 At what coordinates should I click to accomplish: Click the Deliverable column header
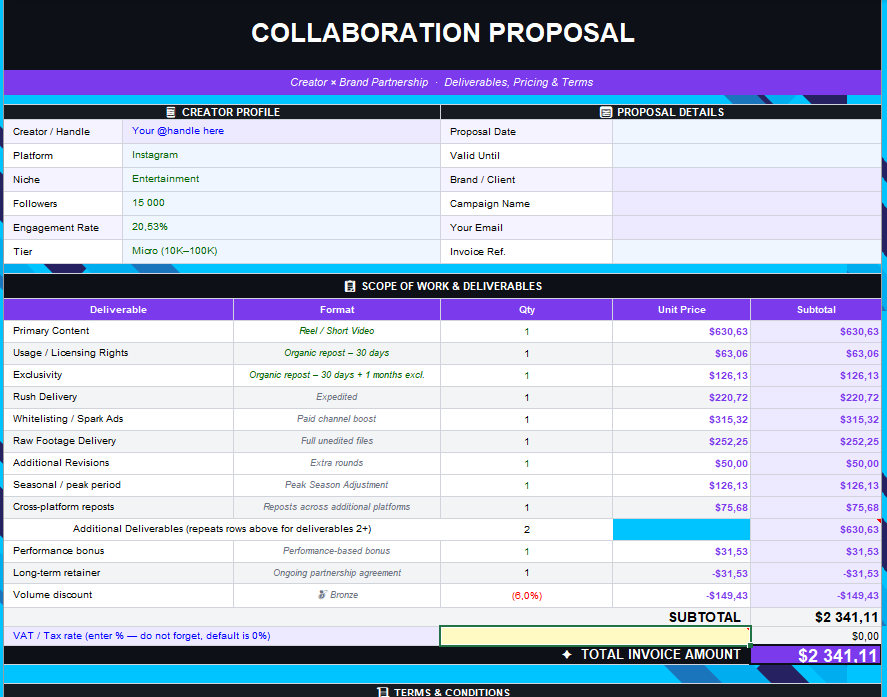118,309
